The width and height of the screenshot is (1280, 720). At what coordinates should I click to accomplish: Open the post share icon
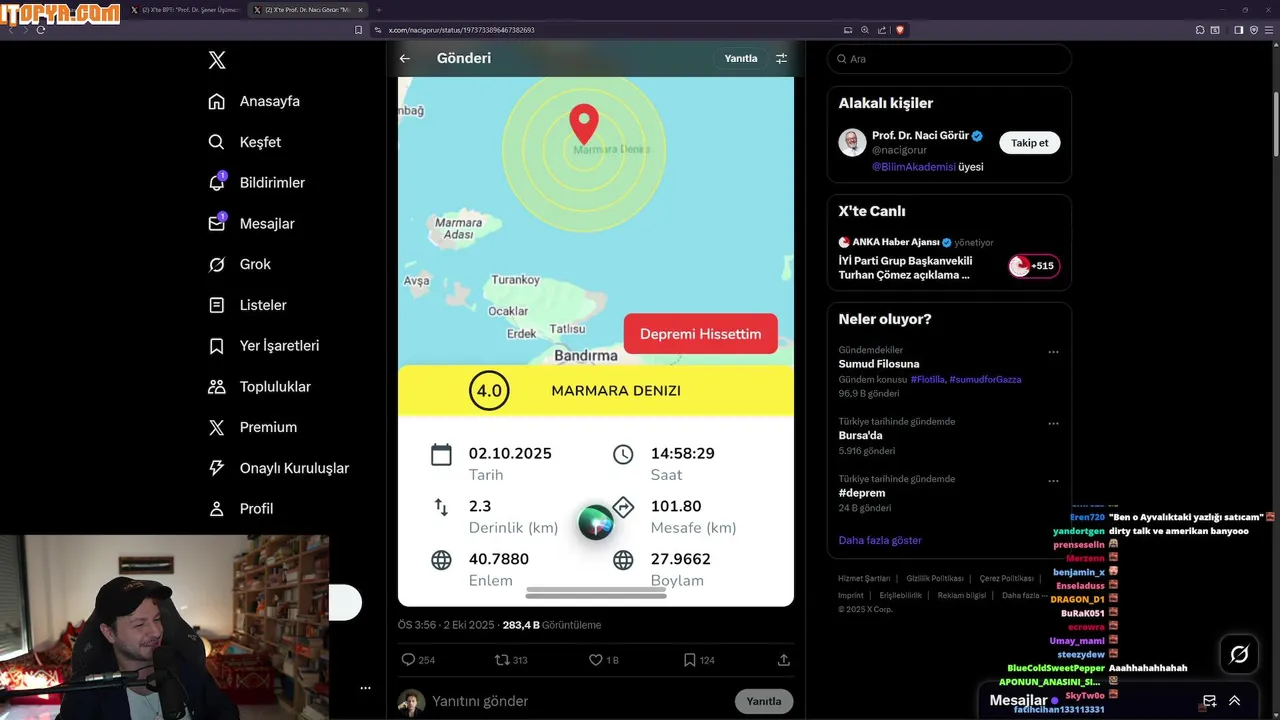tap(783, 660)
